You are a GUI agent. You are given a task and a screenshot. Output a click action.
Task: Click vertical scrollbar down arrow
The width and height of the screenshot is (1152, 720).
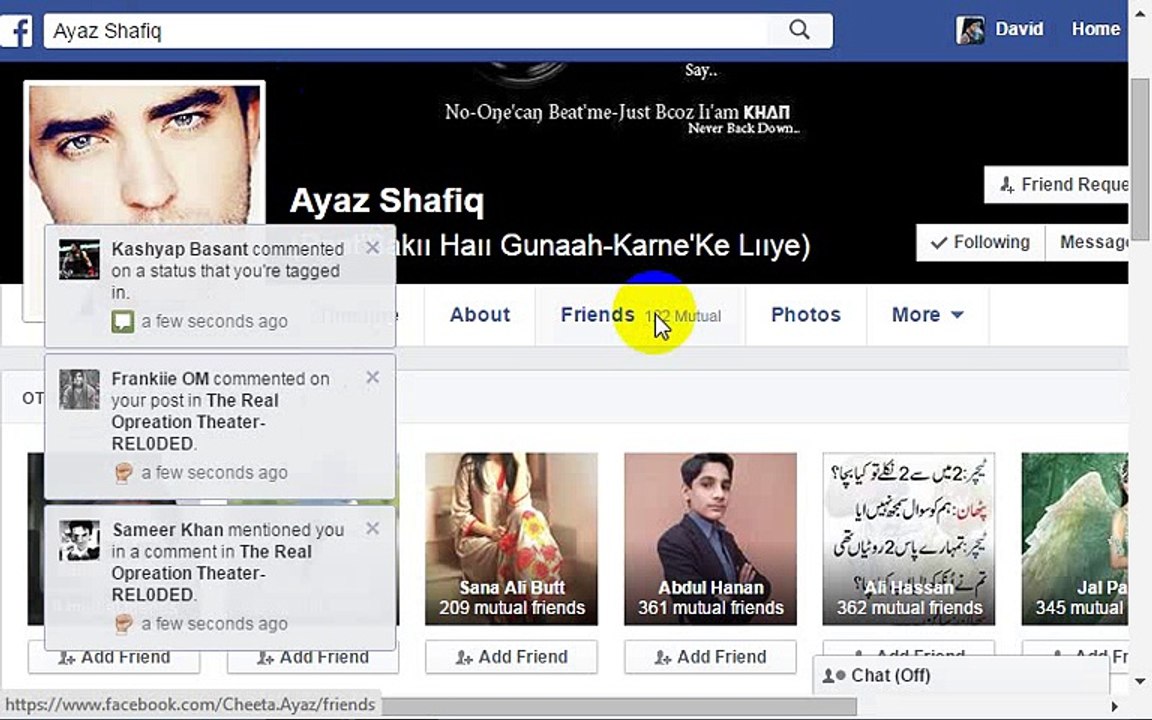tap(1140, 681)
